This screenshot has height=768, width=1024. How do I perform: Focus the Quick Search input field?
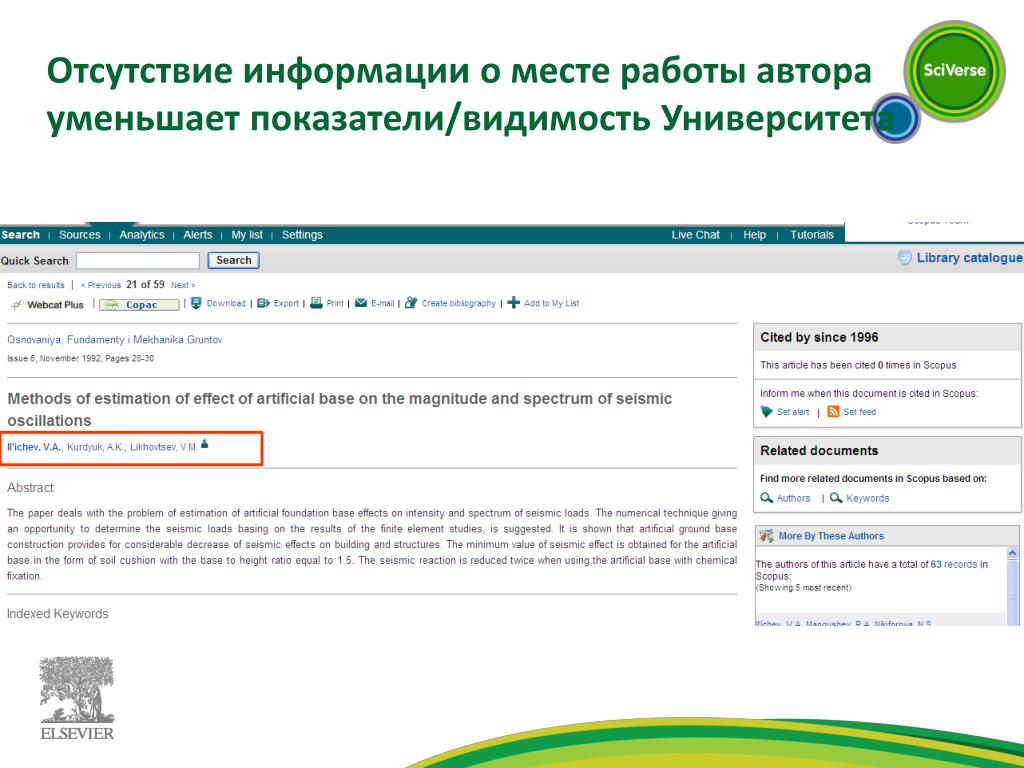(x=138, y=261)
